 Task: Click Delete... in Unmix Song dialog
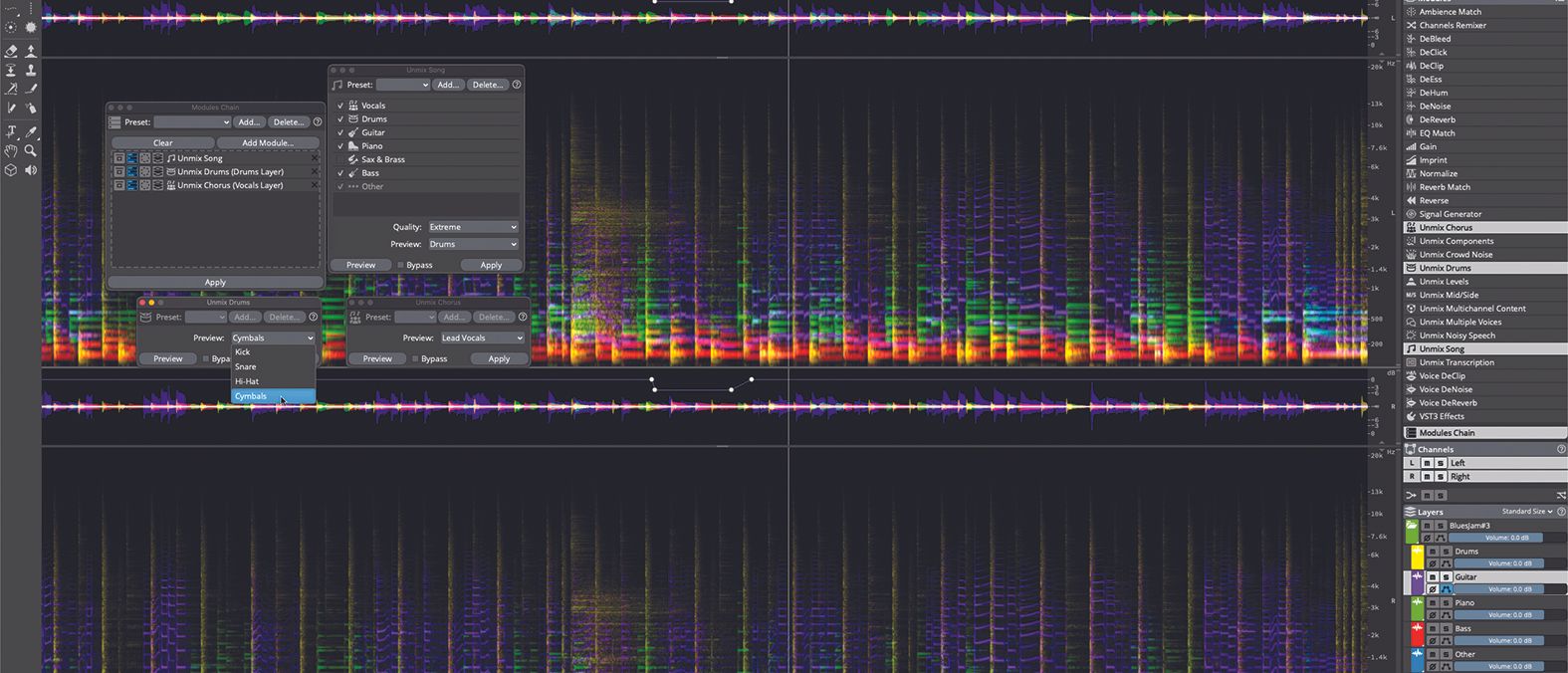(x=488, y=85)
